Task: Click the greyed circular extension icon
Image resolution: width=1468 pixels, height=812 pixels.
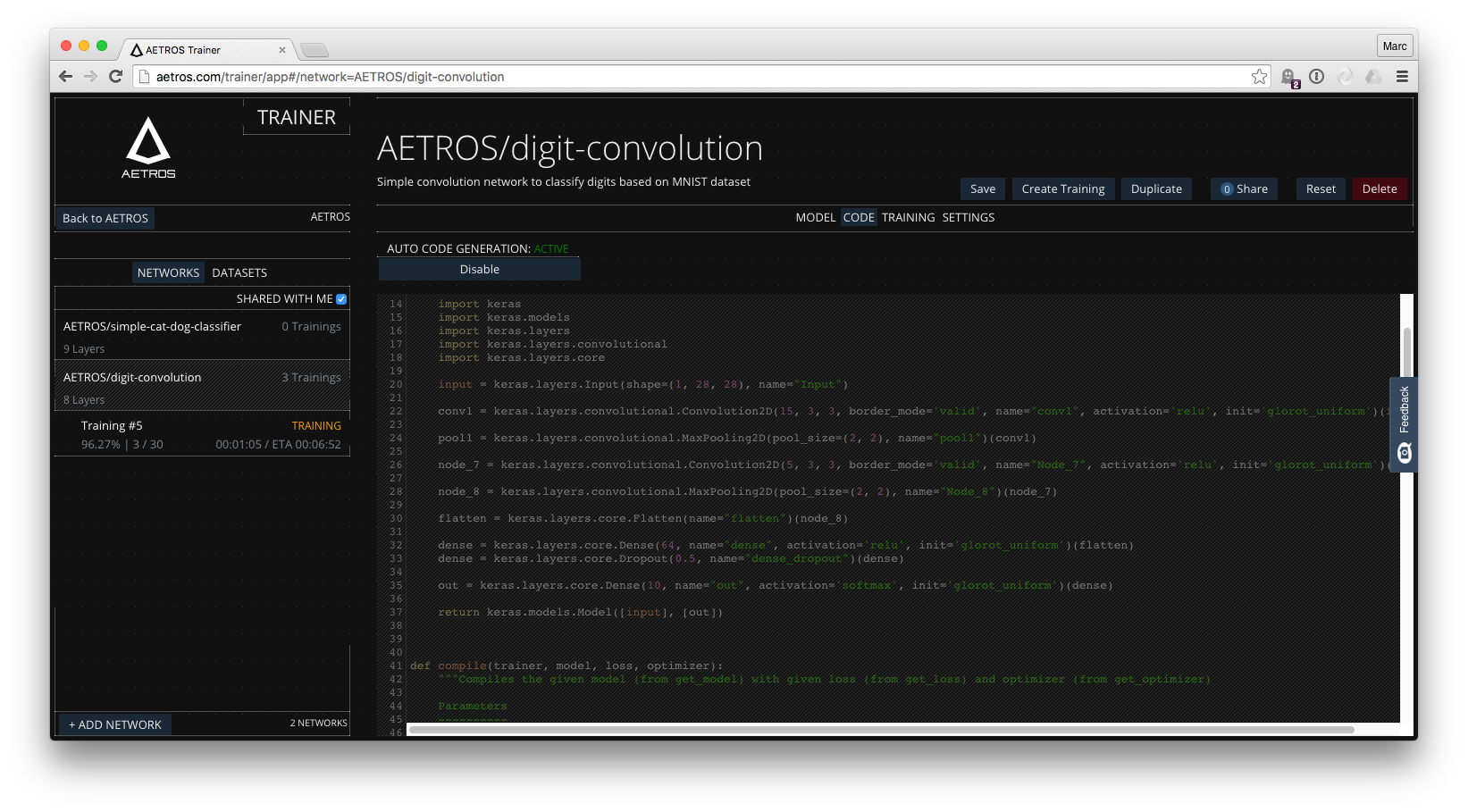Action: [1345, 77]
